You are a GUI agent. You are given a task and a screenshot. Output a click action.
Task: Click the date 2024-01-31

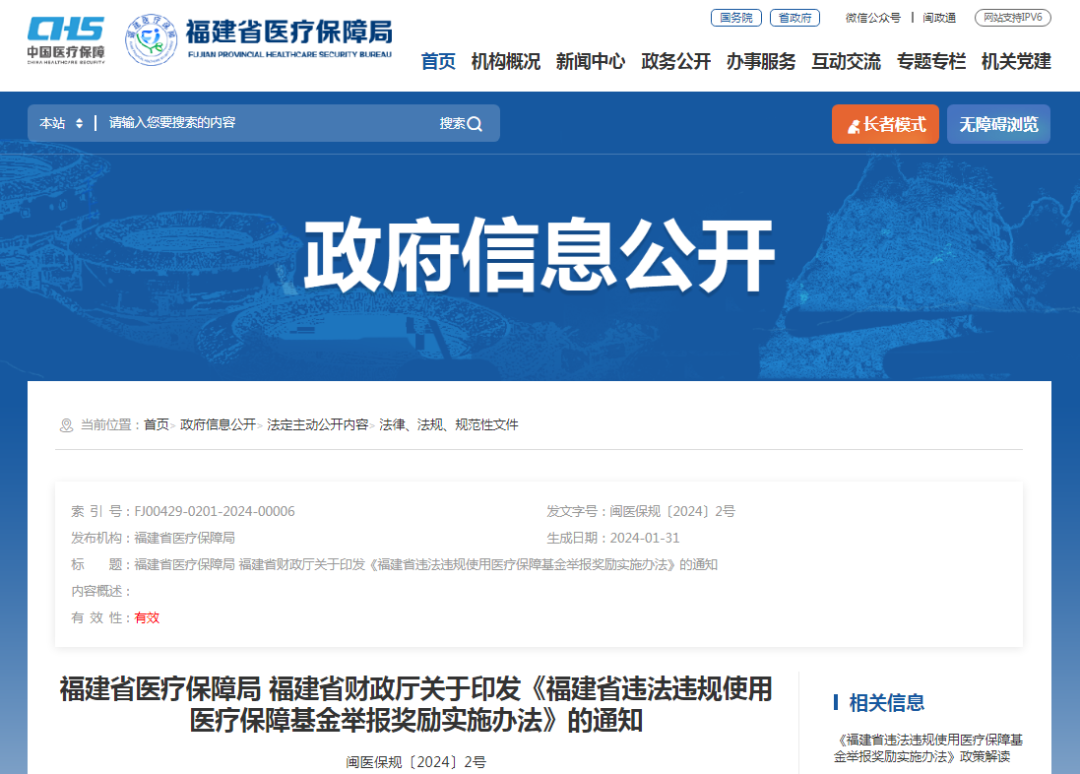[645, 538]
